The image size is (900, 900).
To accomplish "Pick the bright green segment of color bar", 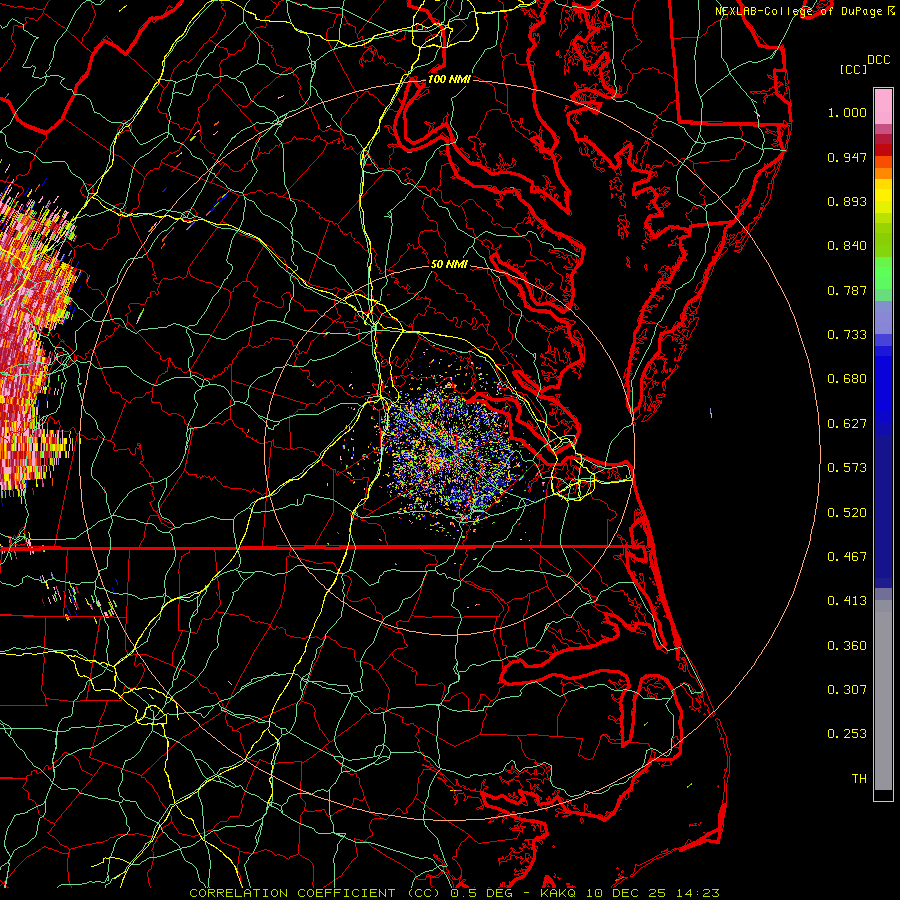I will coord(883,273).
